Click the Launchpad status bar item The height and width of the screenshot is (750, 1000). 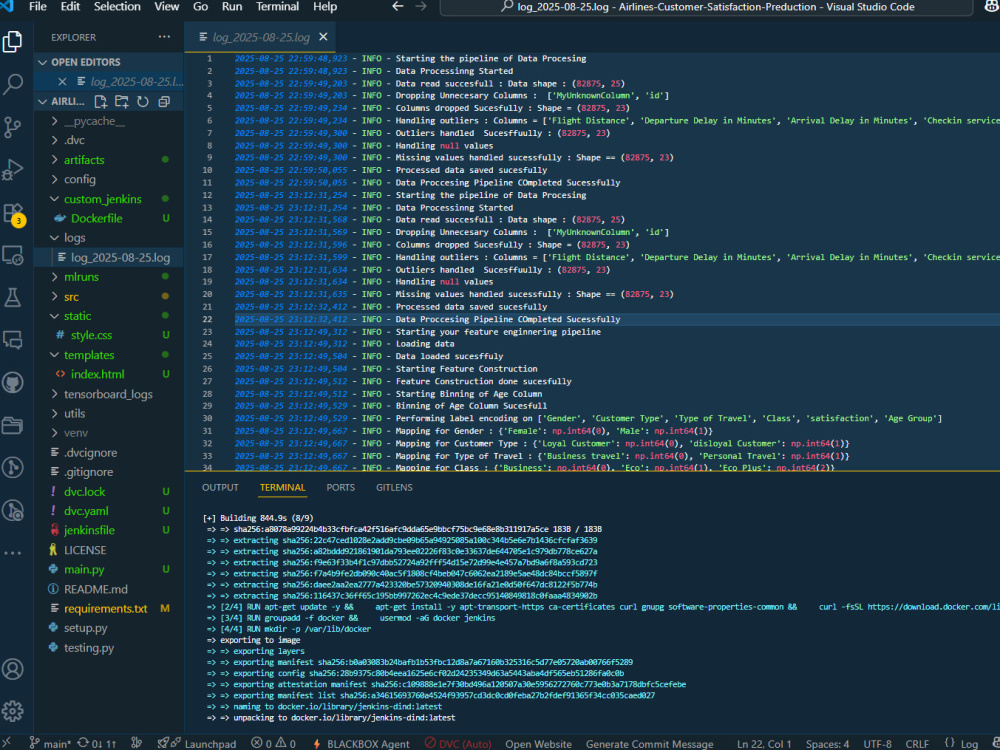197,744
